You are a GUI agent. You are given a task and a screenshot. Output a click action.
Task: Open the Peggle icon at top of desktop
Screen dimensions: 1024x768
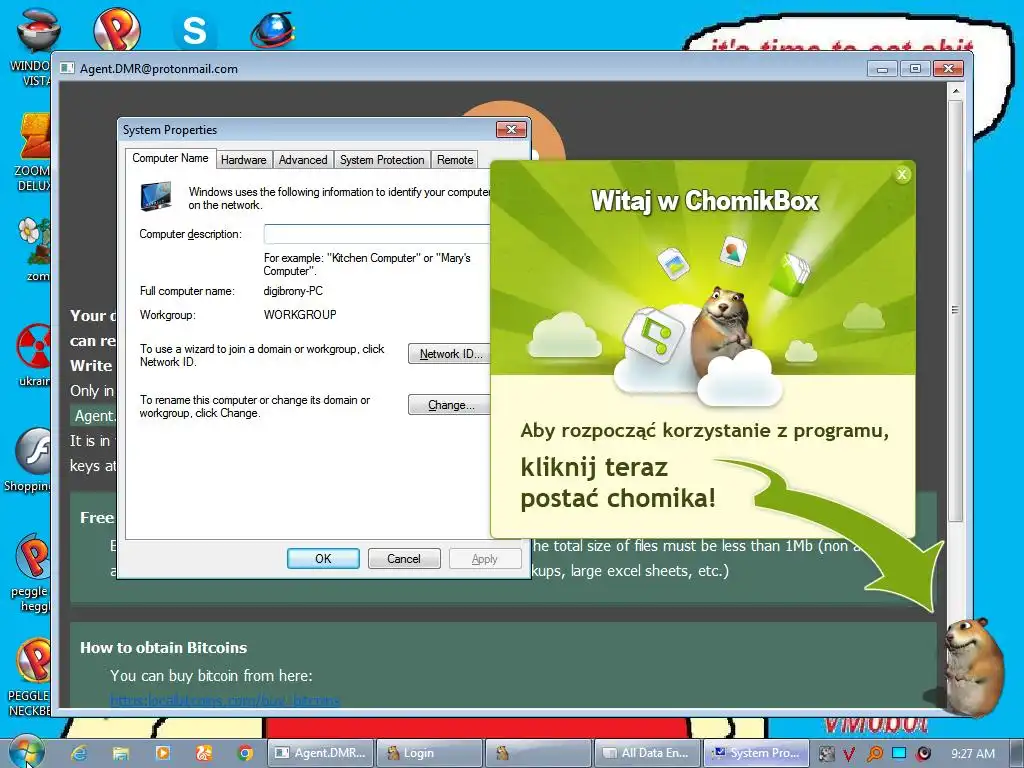(x=116, y=30)
